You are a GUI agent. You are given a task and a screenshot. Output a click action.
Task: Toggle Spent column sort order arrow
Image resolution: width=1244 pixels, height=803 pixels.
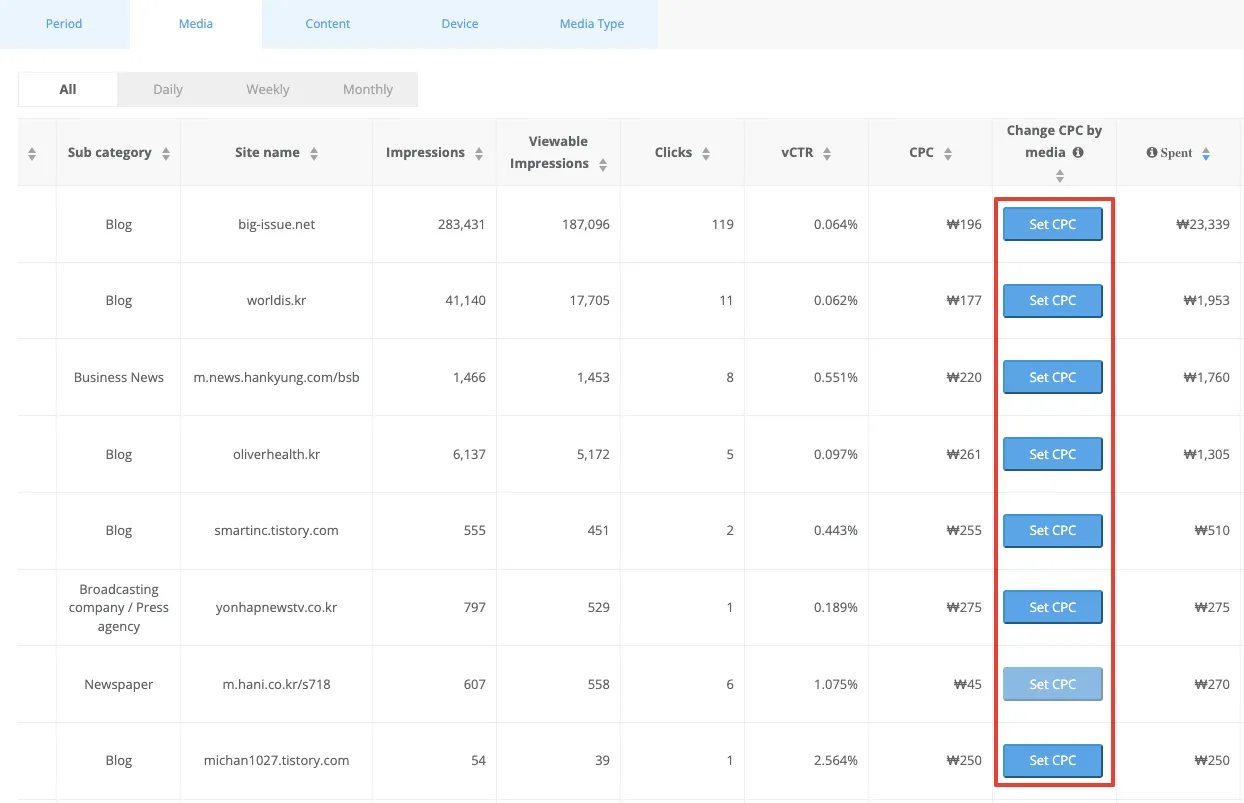point(1206,154)
